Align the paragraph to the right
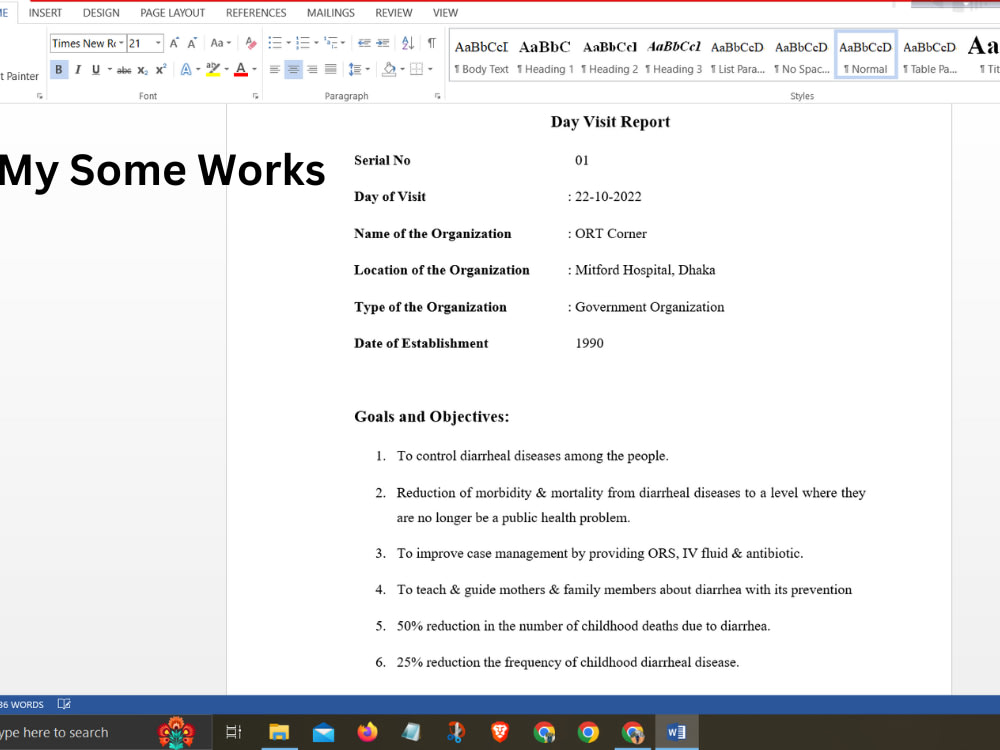 (312, 69)
